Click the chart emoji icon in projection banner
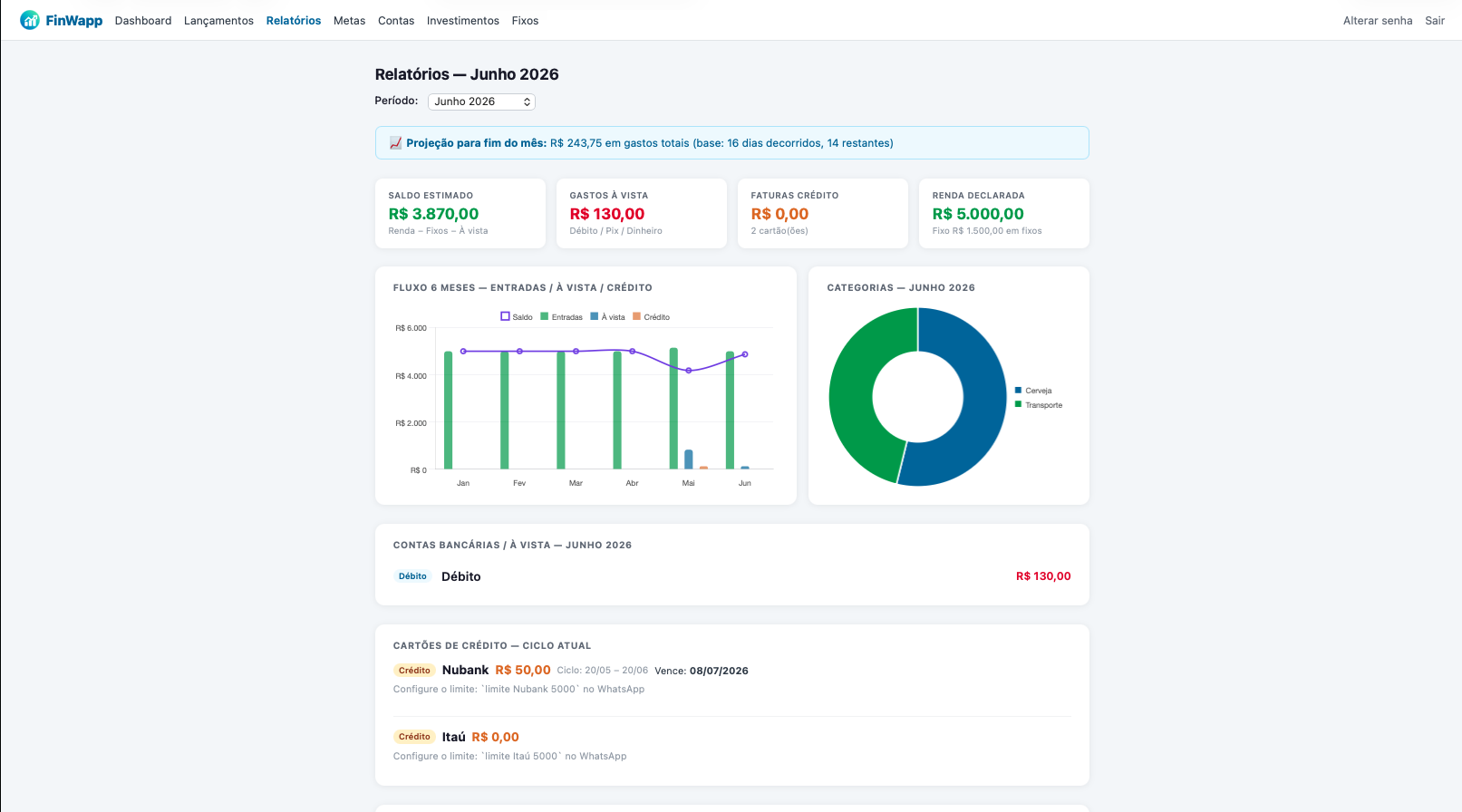Image resolution: width=1462 pixels, height=812 pixels. point(395,143)
